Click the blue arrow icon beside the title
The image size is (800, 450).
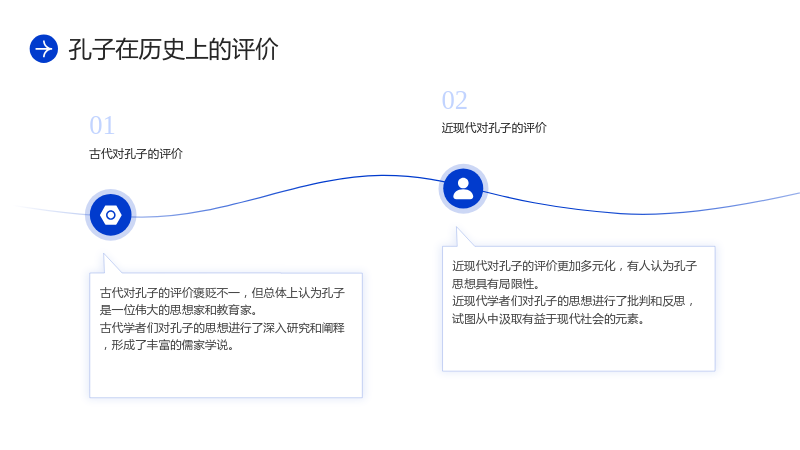43,49
